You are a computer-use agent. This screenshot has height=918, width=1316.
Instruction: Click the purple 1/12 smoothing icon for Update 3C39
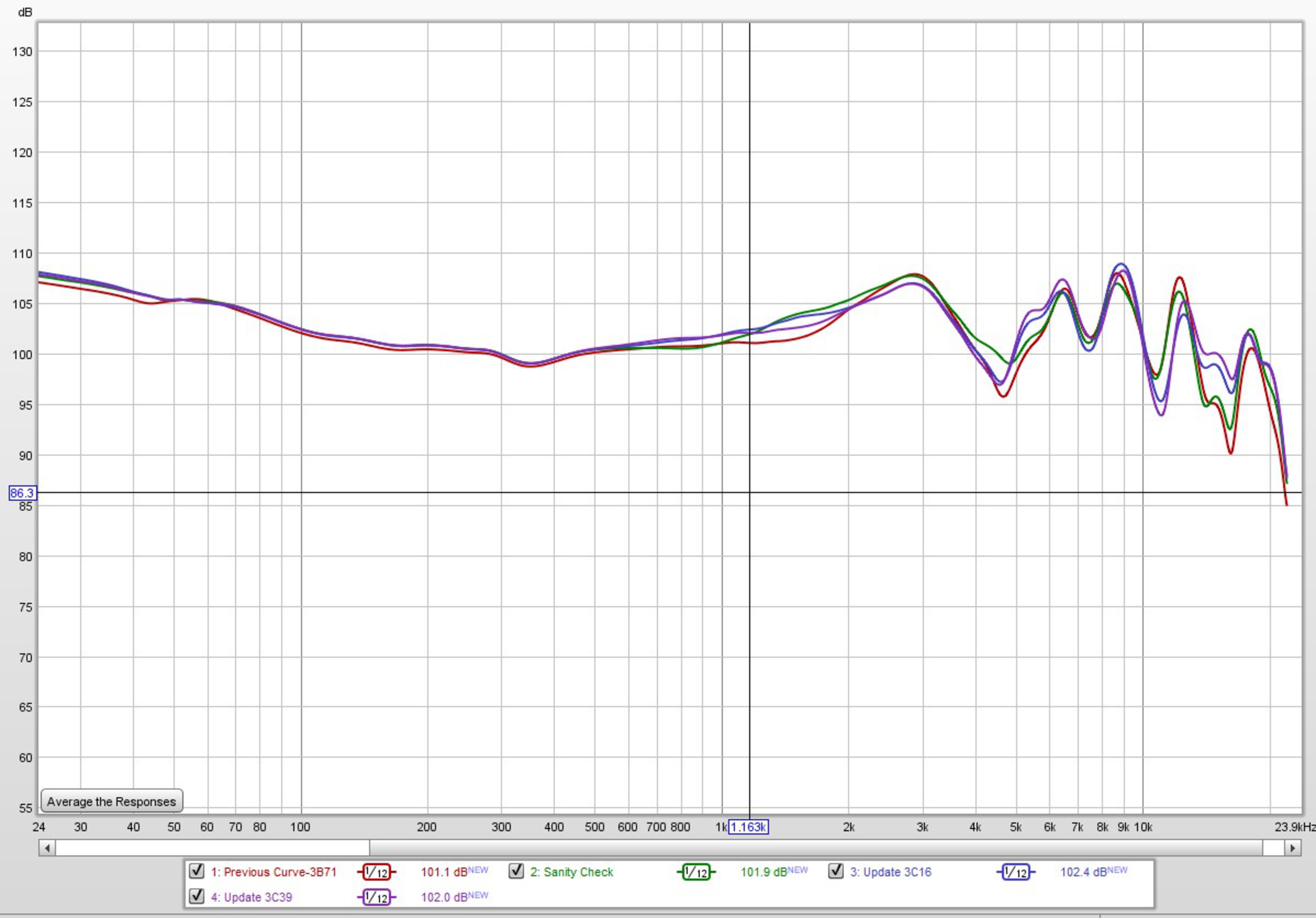coord(376,897)
